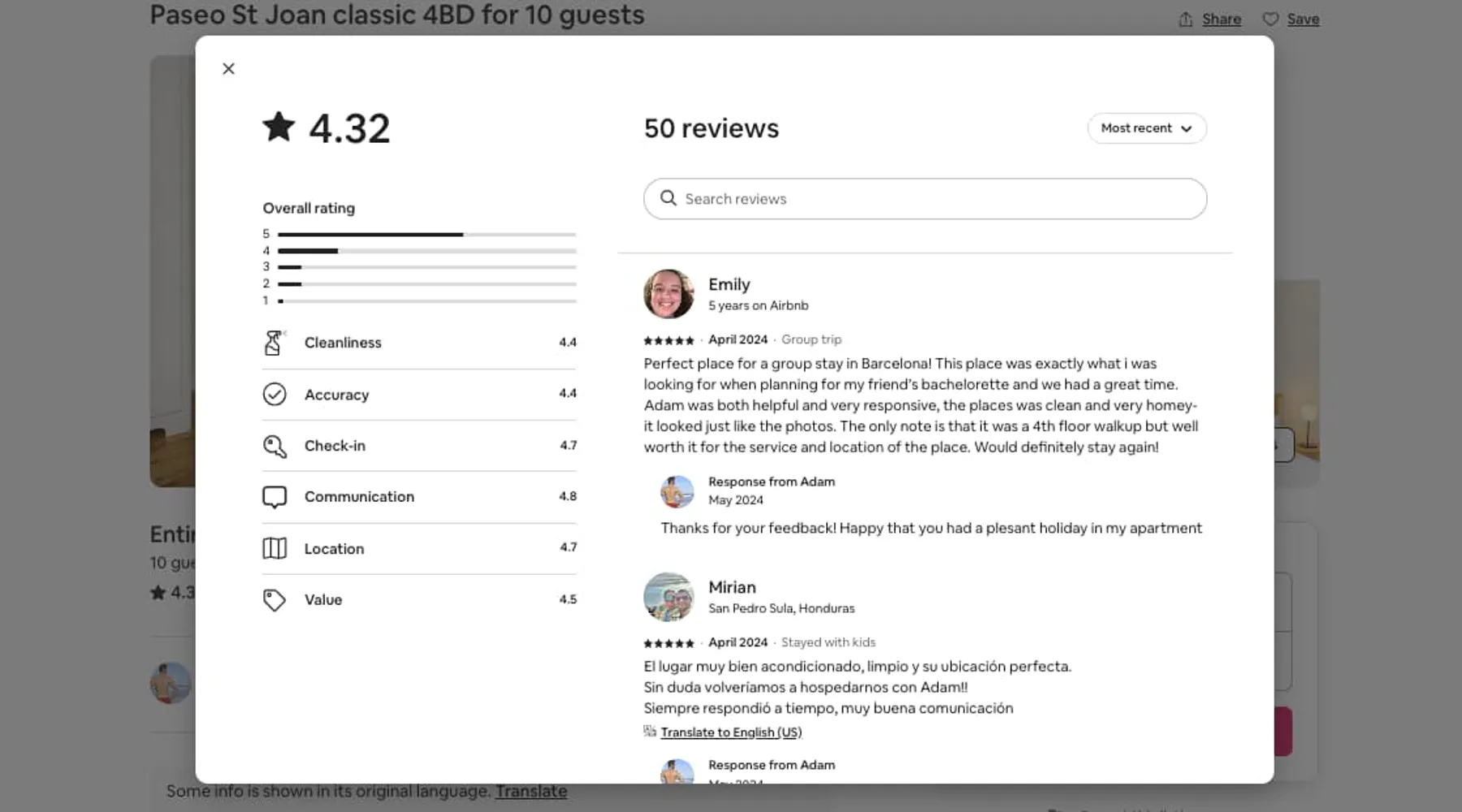Open Mirian's profile photo
The height and width of the screenshot is (812, 1462).
[668, 597]
